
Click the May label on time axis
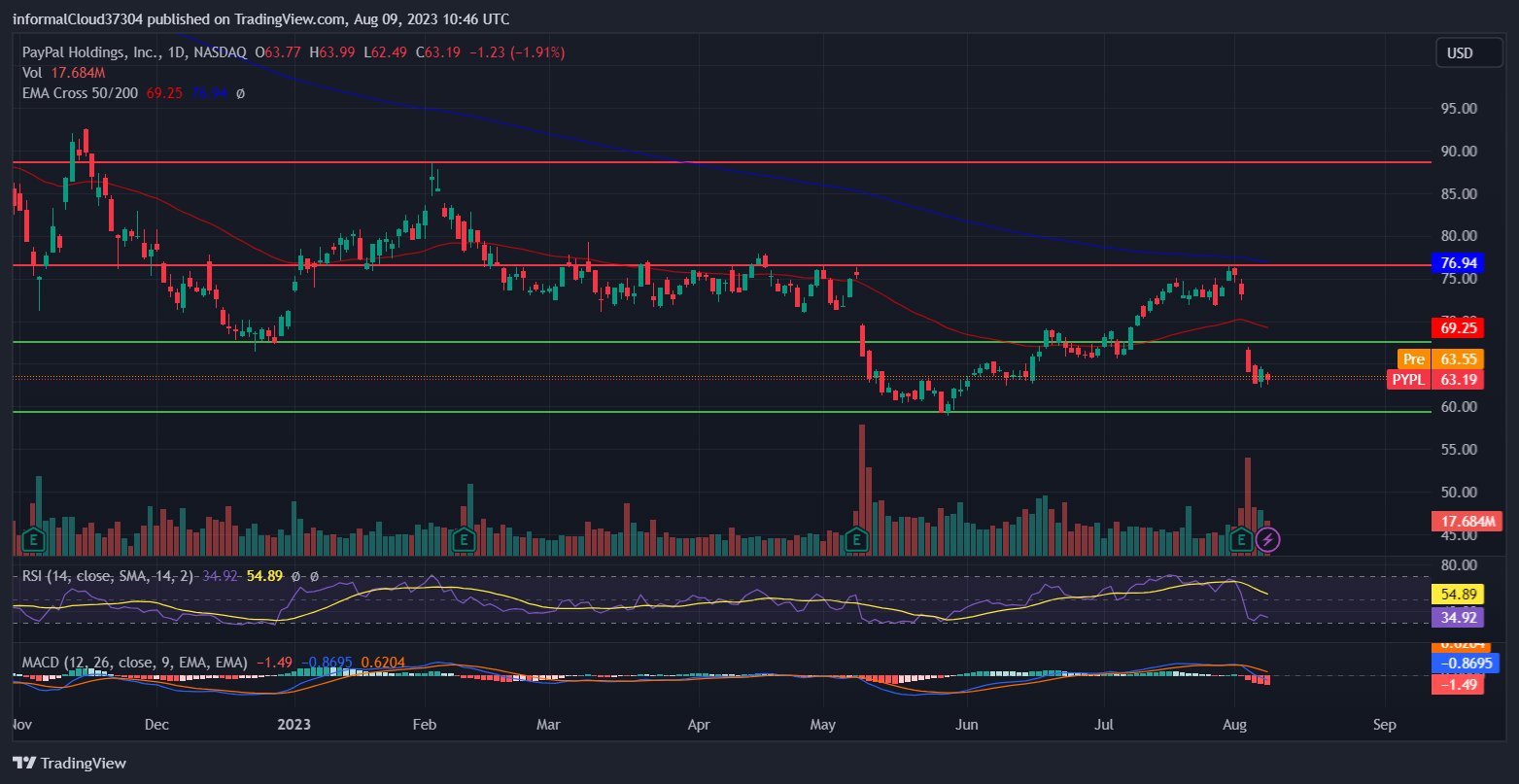(x=823, y=725)
